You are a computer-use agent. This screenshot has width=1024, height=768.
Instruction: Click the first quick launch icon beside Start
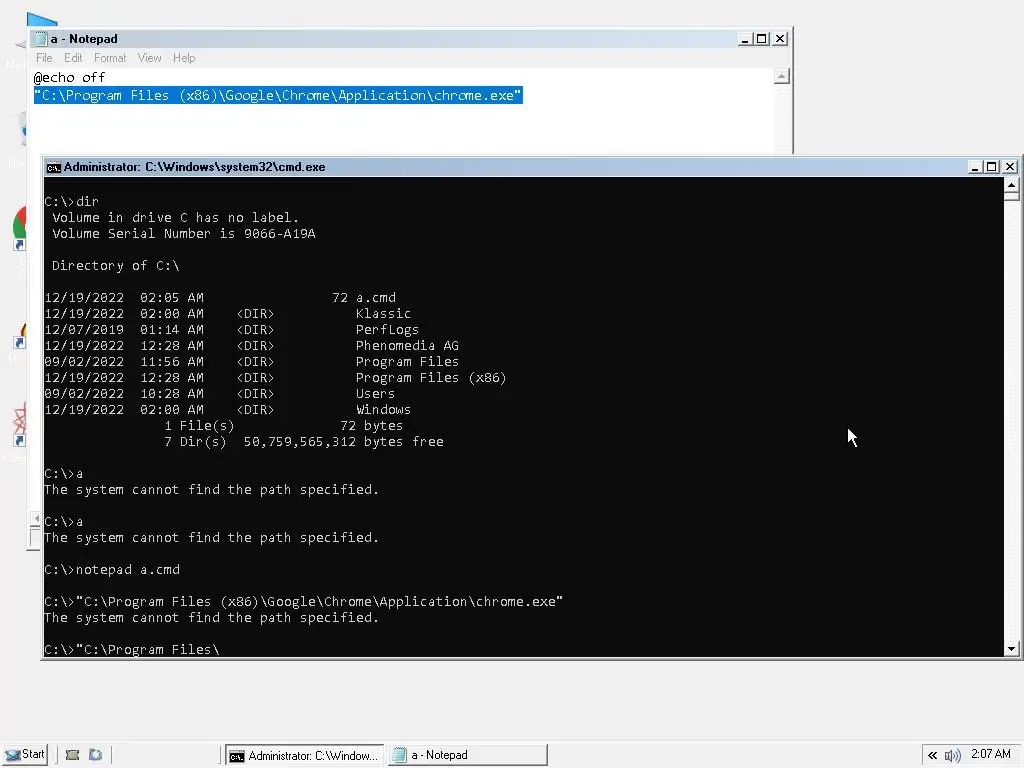click(72, 755)
